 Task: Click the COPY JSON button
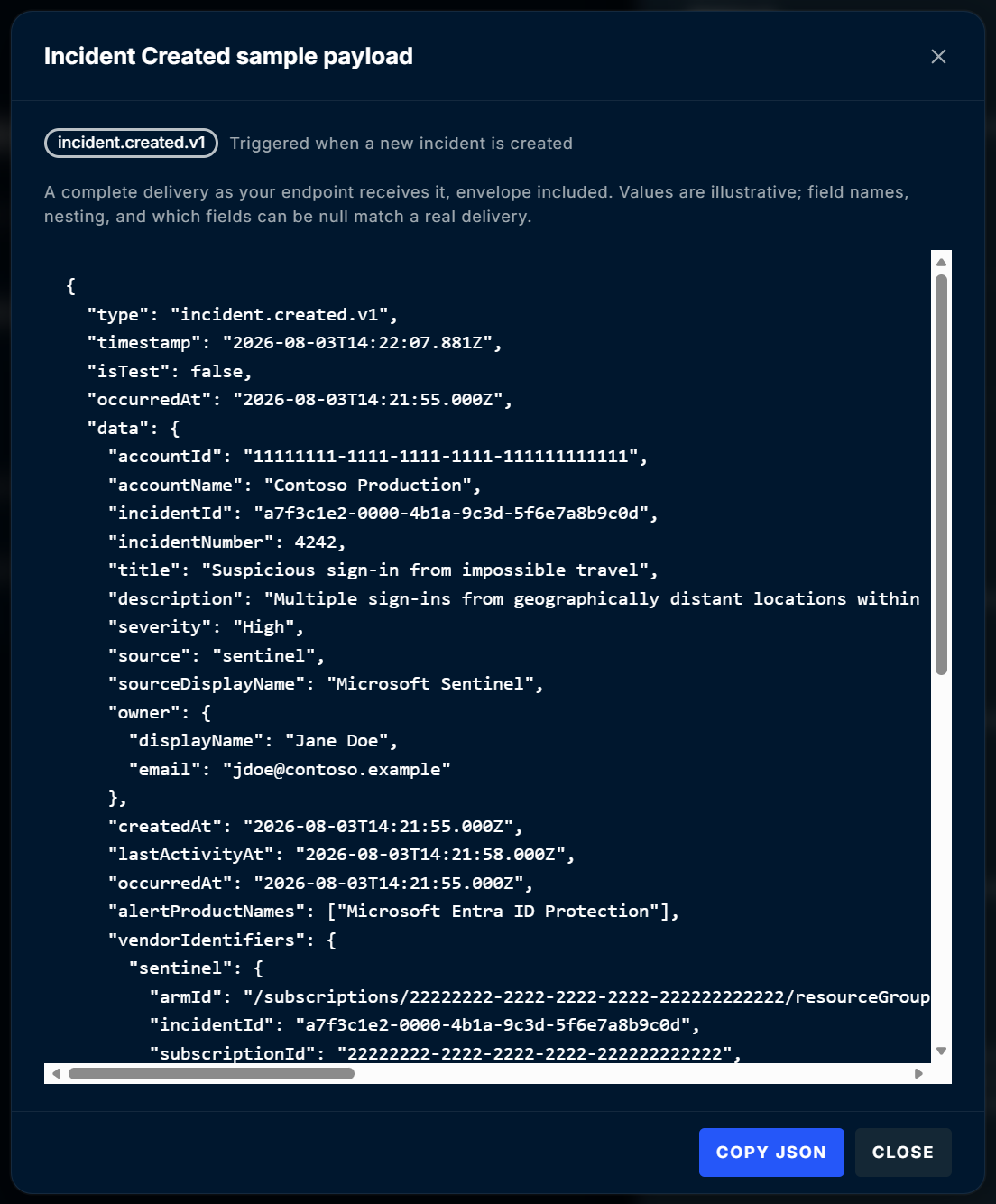[771, 1152]
